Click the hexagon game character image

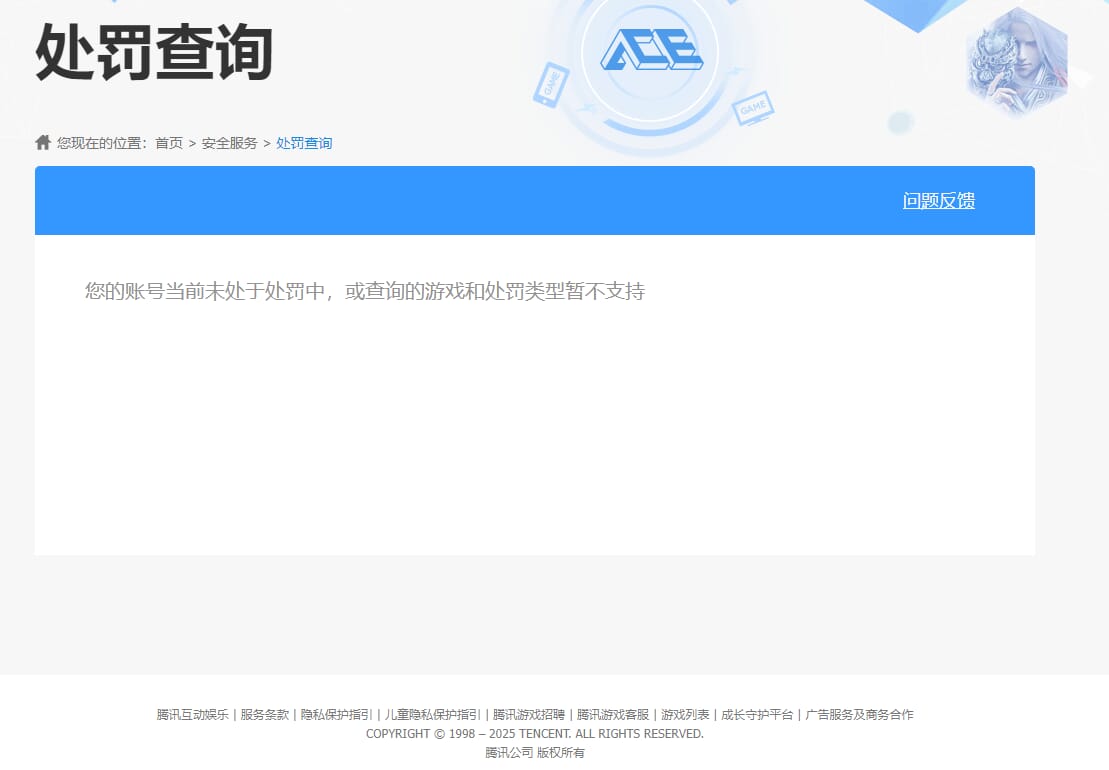1017,61
